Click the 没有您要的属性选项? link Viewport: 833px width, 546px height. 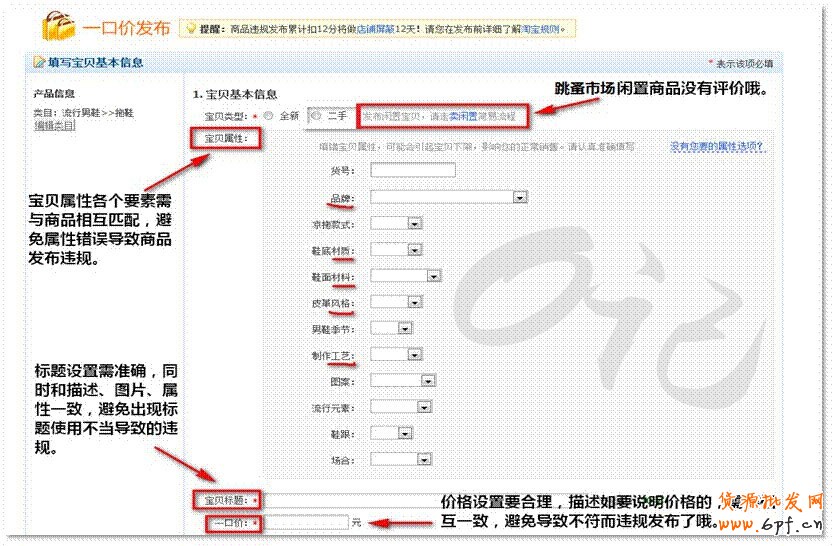tap(716, 146)
